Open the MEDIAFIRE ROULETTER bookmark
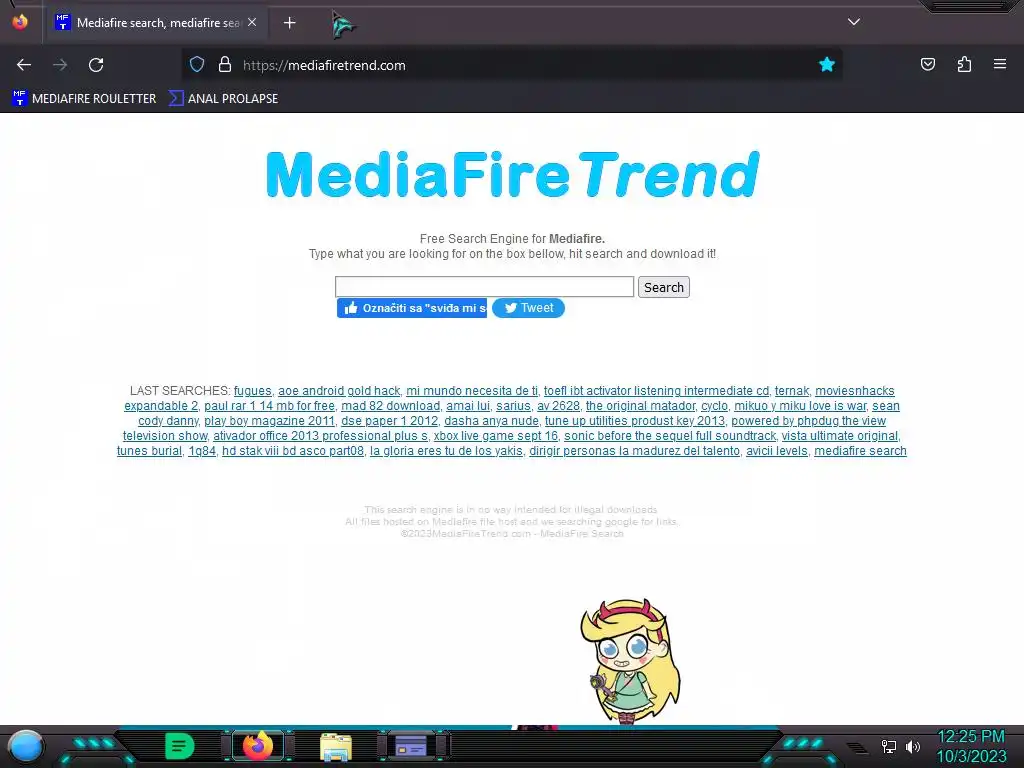 tap(84, 99)
